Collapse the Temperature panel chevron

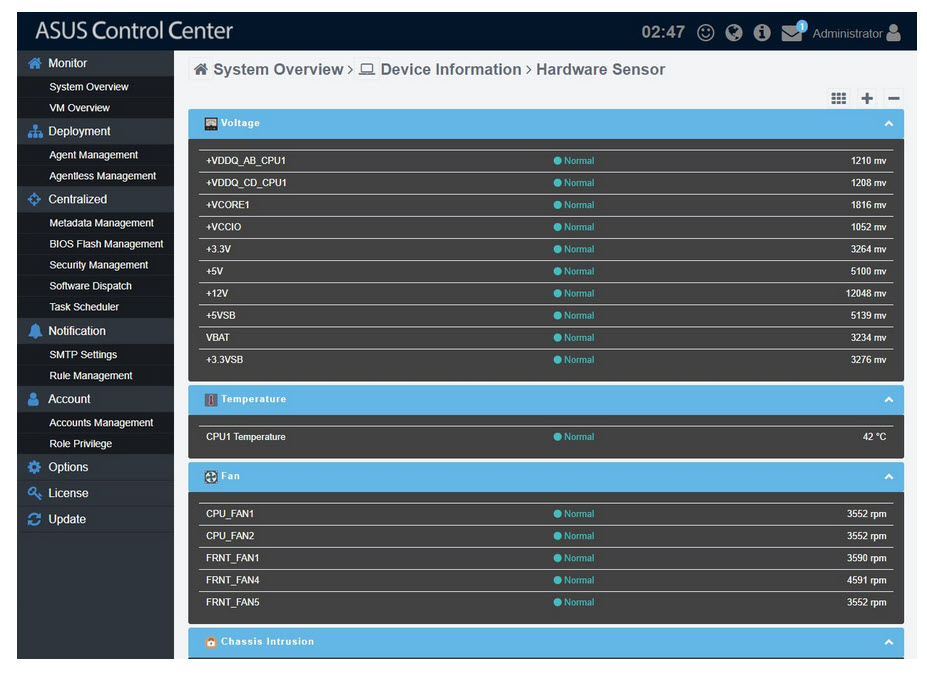888,400
